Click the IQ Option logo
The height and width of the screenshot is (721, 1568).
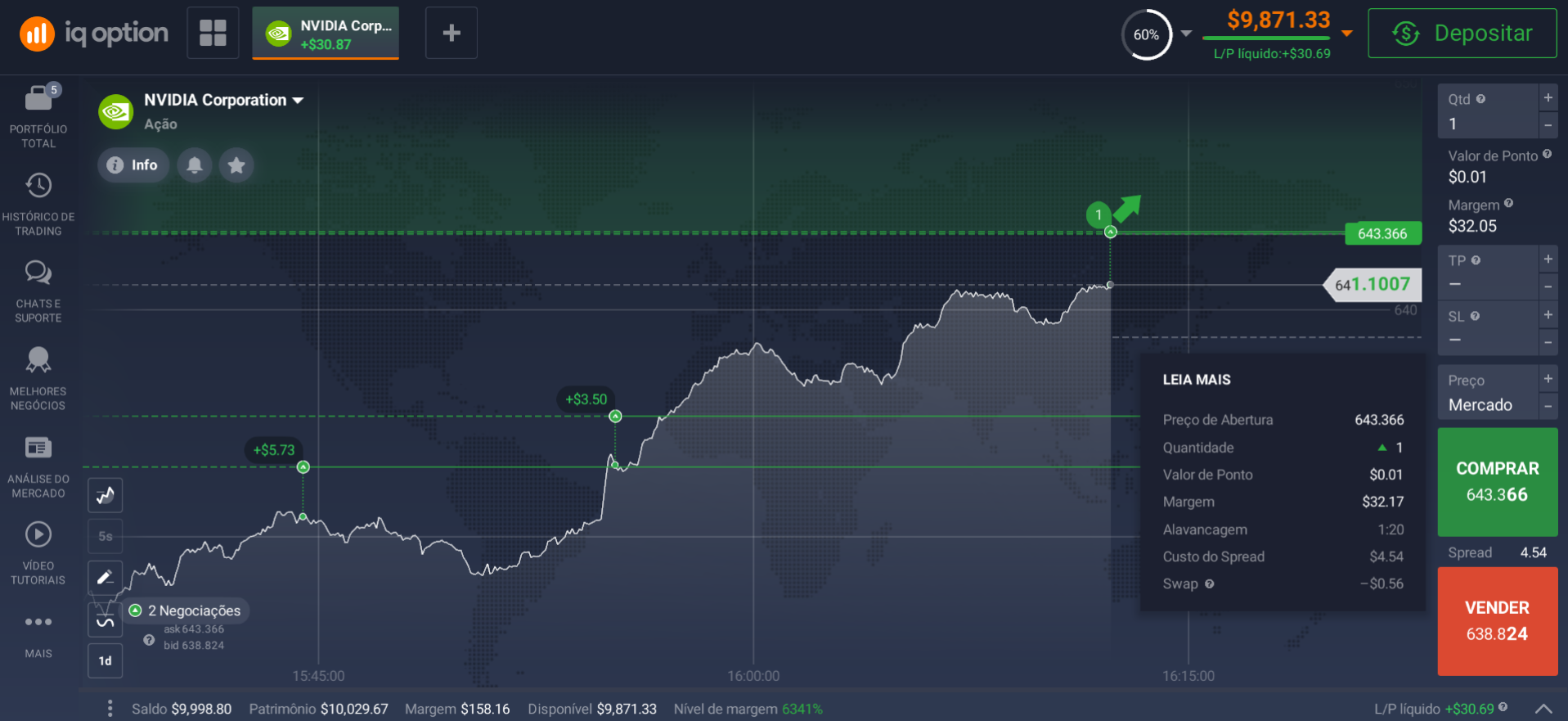coord(94,34)
